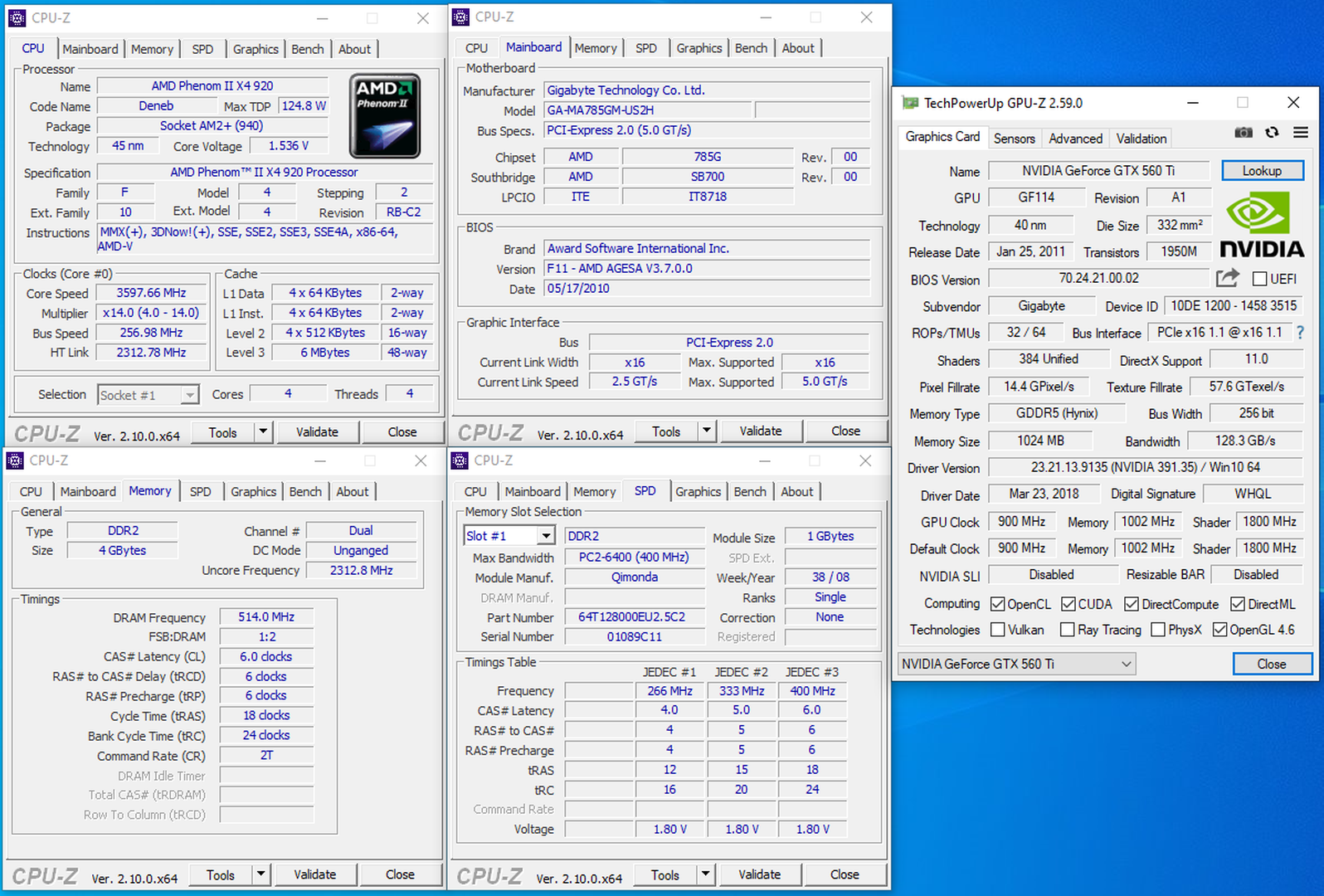Click the BIOS share/export arrow icon

tap(1227, 278)
